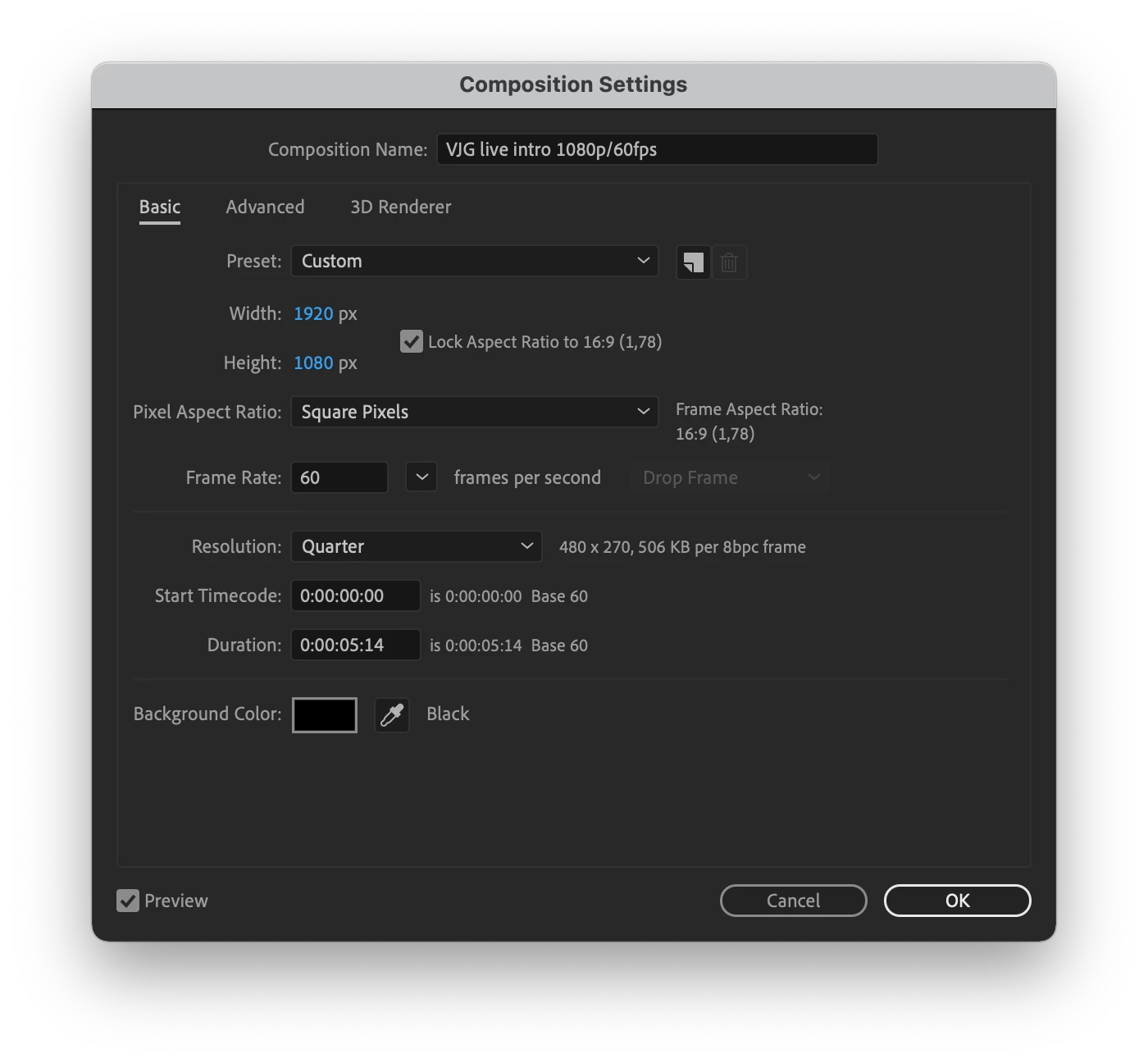Click the "Black" color name text
The width and height of the screenshot is (1148, 1063).
click(448, 714)
